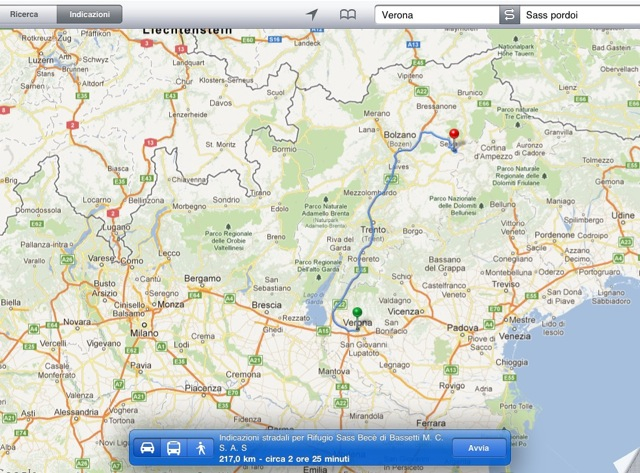This screenshot has width=640, height=473.
Task: Tap the Brescia city label
Action: pos(267,305)
